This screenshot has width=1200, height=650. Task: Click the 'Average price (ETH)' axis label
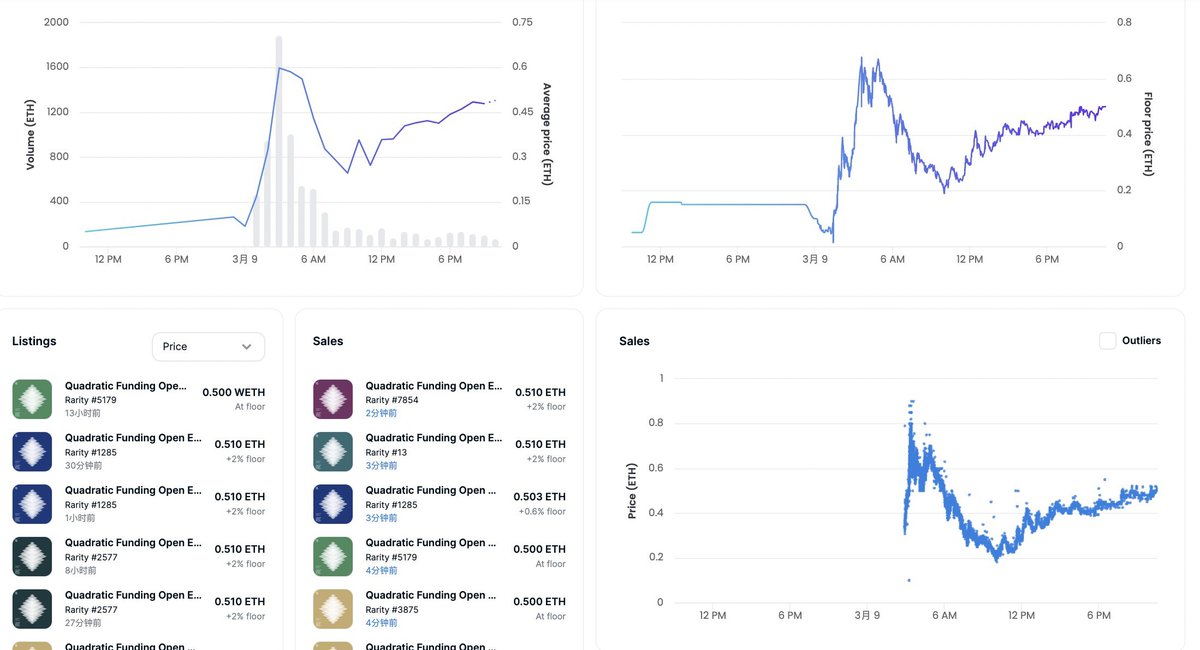[x=547, y=134]
